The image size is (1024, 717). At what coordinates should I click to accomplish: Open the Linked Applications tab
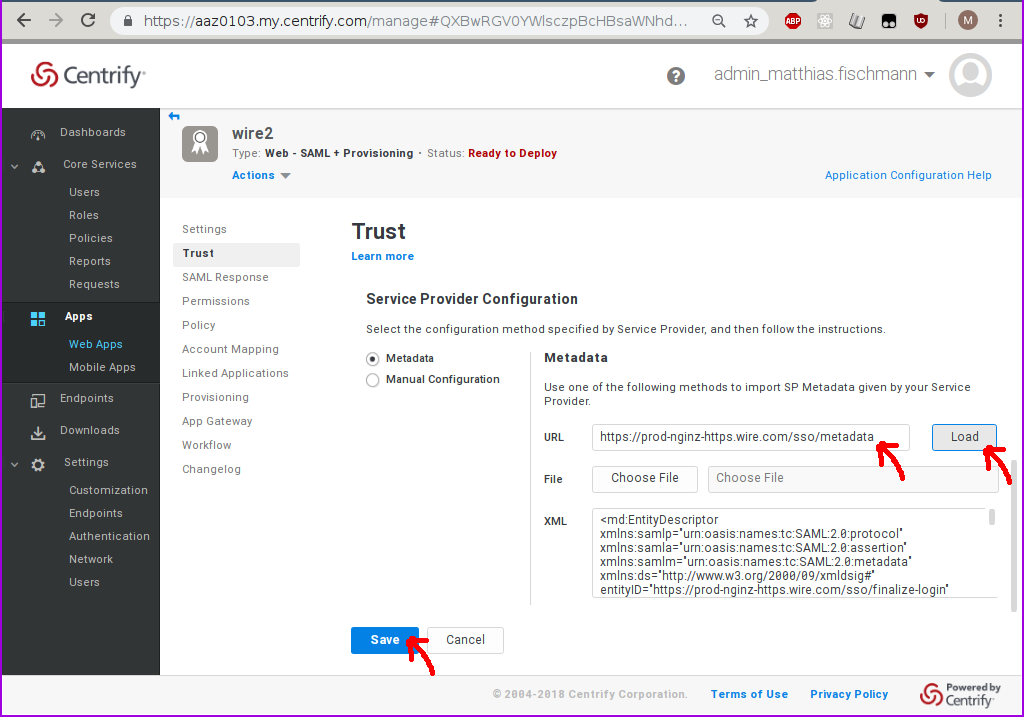click(x=235, y=374)
